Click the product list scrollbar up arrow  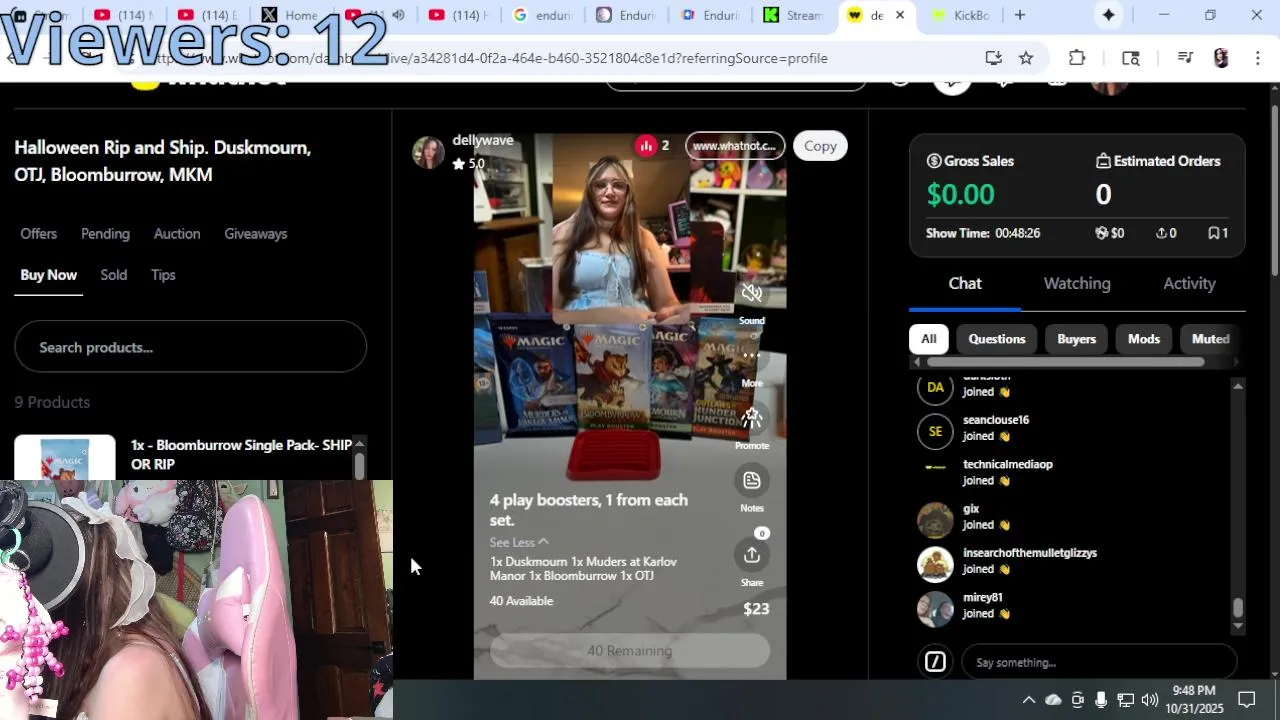359,443
